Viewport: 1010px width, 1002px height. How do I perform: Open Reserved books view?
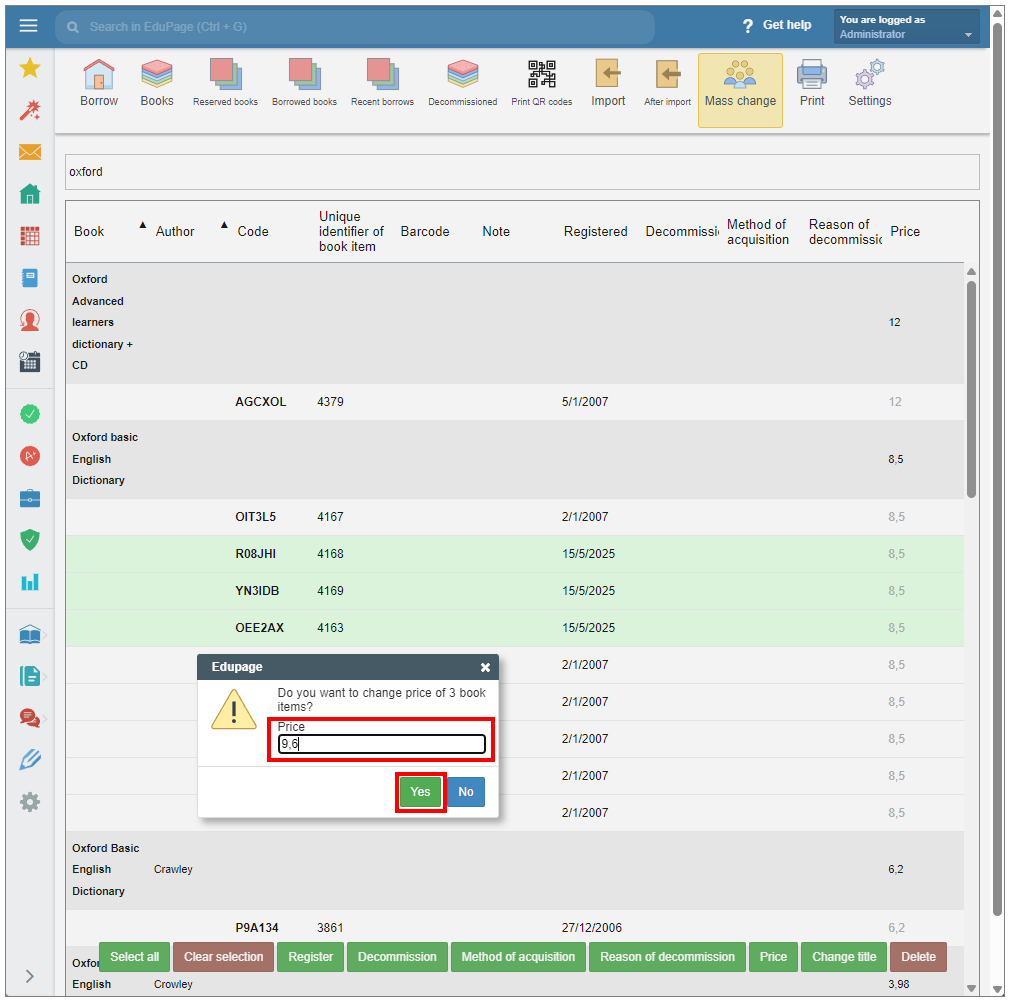(225, 83)
